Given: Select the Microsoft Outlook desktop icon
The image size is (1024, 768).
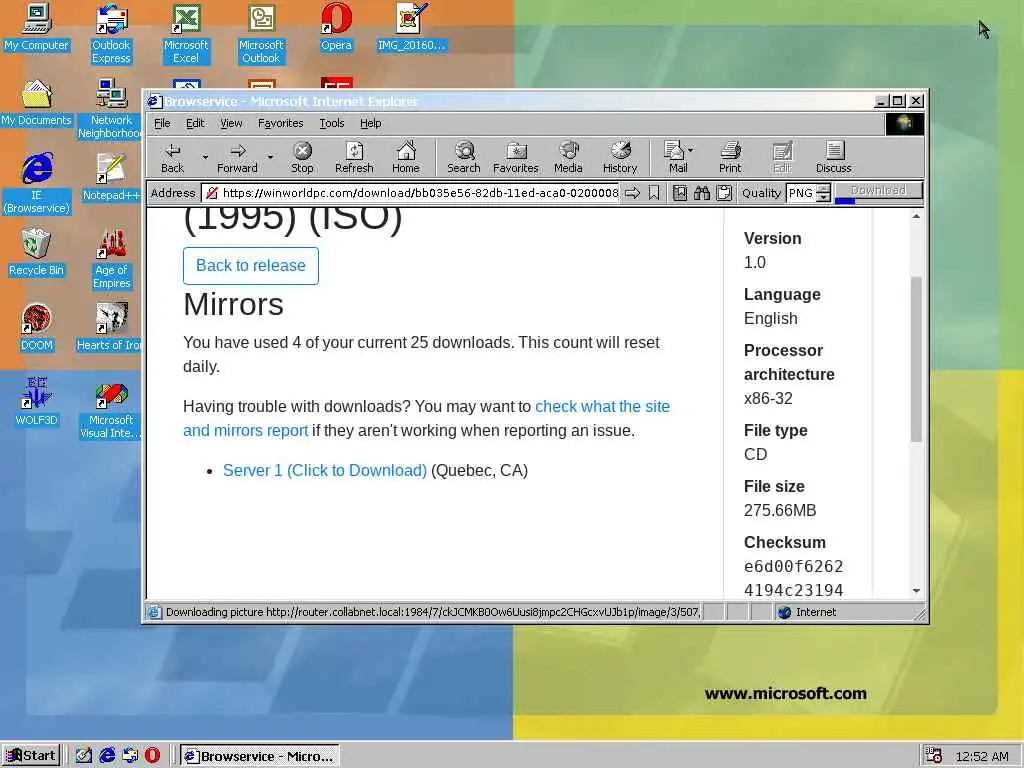Looking at the screenshot, I should 261,33.
